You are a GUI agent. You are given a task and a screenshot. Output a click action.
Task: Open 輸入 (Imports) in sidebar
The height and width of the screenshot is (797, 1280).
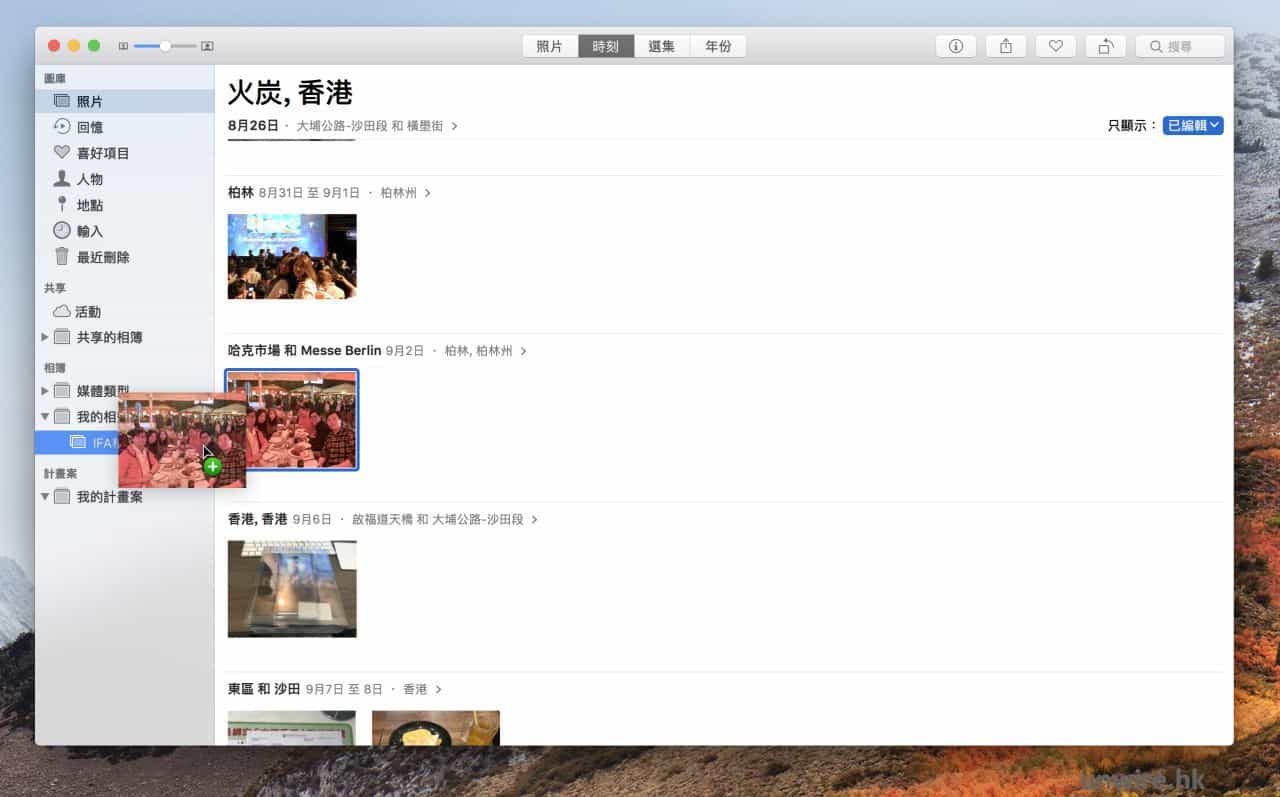[90, 231]
